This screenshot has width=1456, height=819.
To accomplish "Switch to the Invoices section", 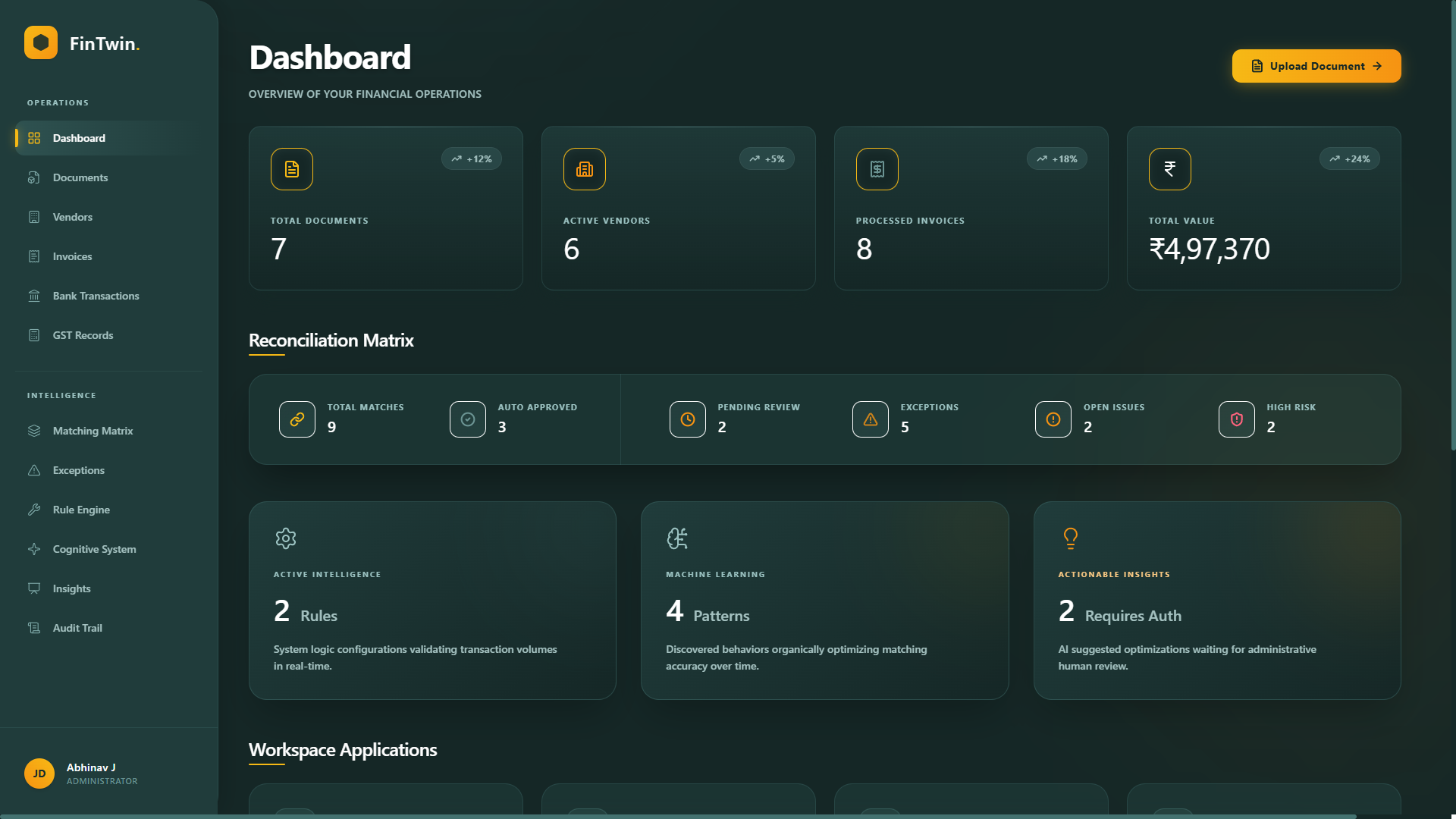I will [72, 256].
